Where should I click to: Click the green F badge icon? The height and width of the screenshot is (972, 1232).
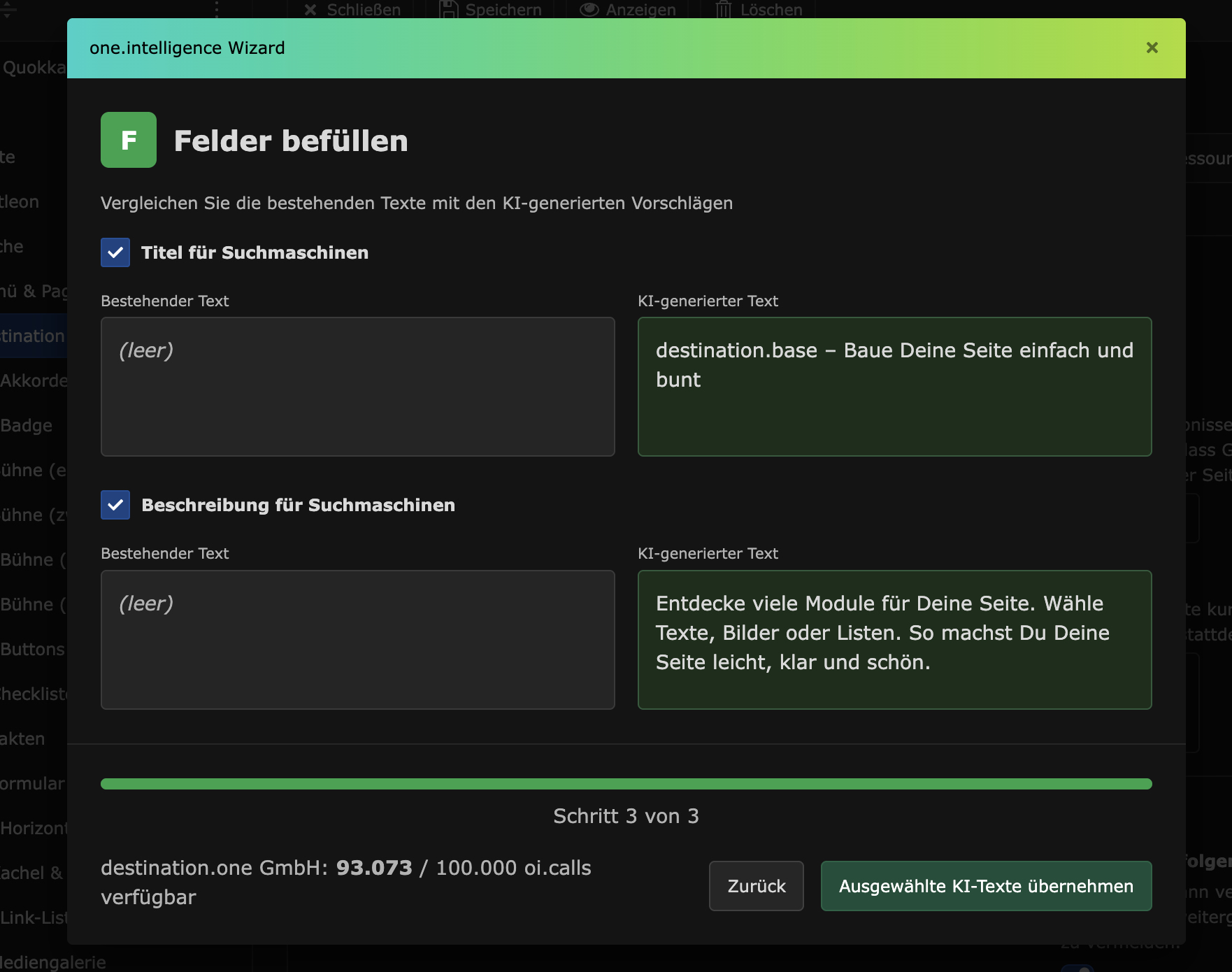pos(129,140)
